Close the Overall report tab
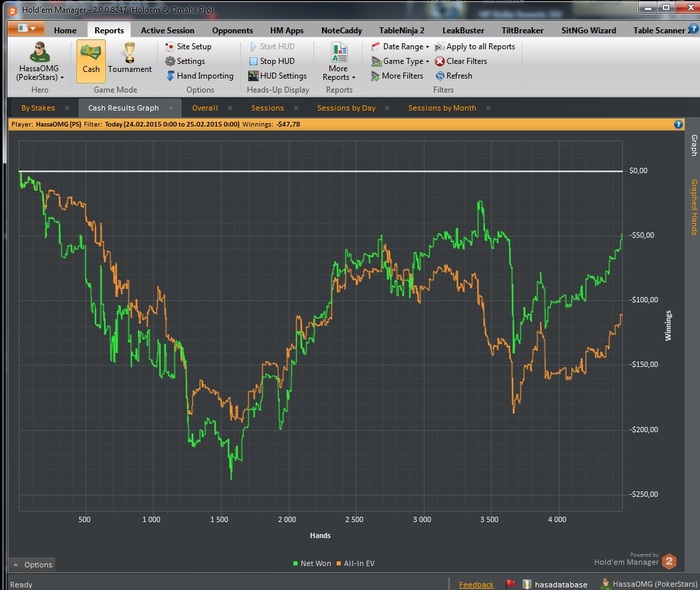The width and height of the screenshot is (700, 590). click(230, 108)
